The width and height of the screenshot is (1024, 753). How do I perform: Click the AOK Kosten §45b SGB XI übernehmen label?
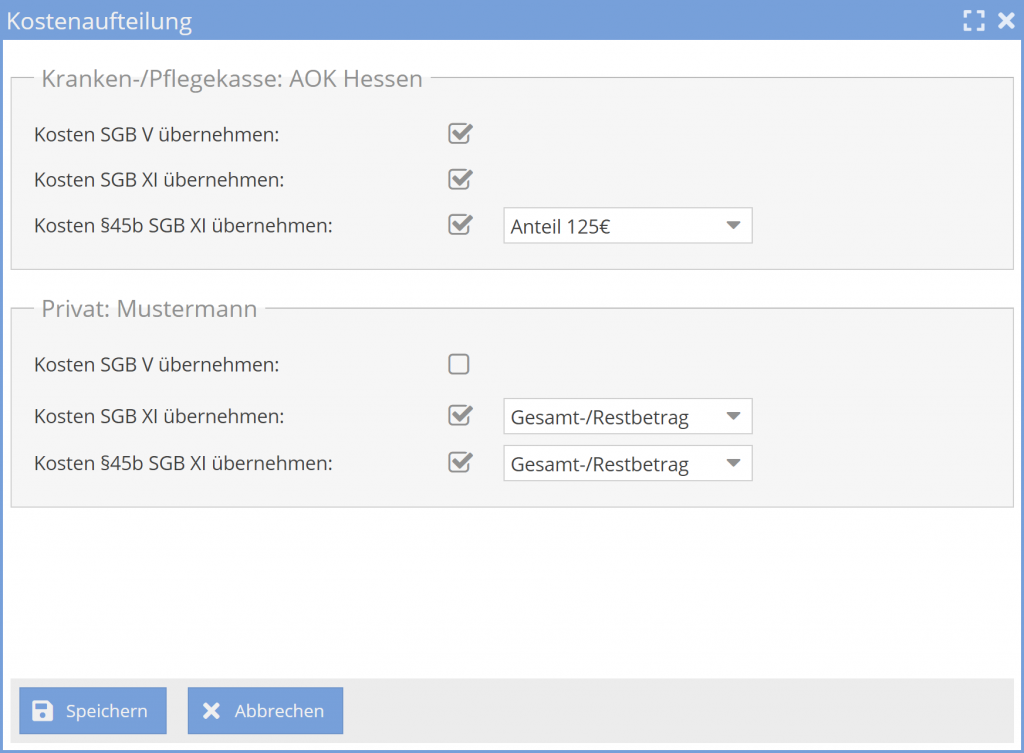point(183,226)
